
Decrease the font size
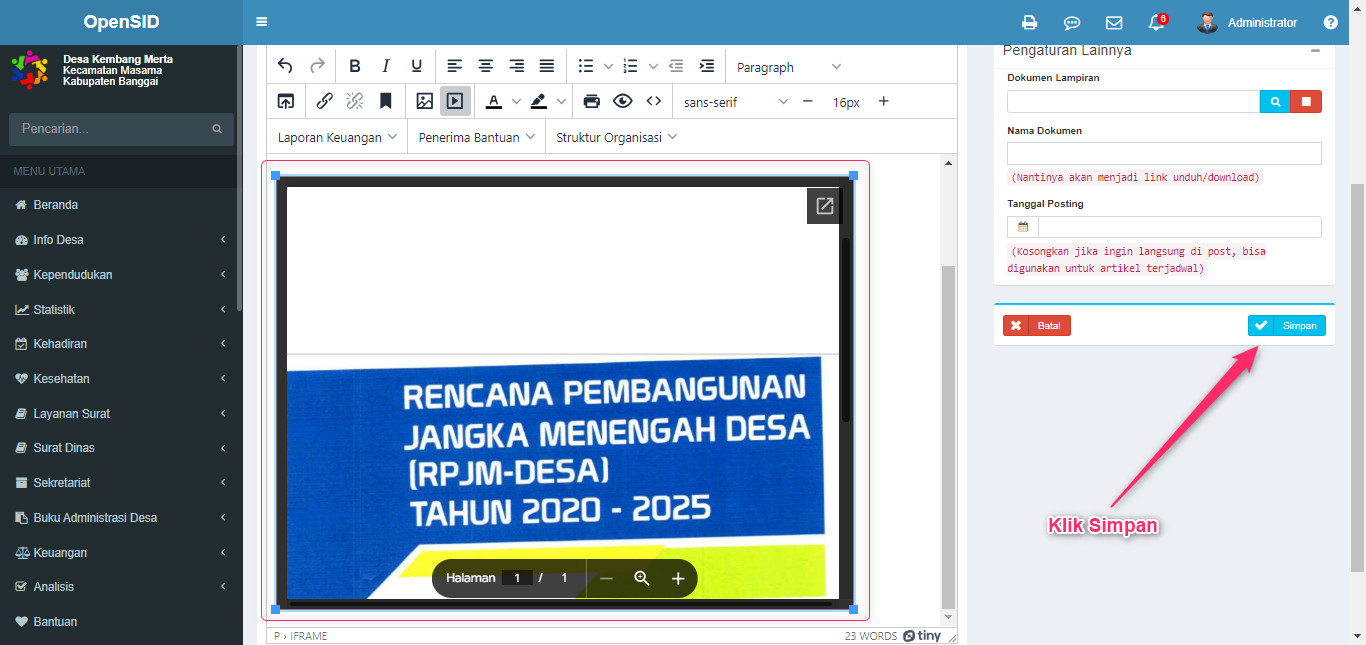coord(808,101)
